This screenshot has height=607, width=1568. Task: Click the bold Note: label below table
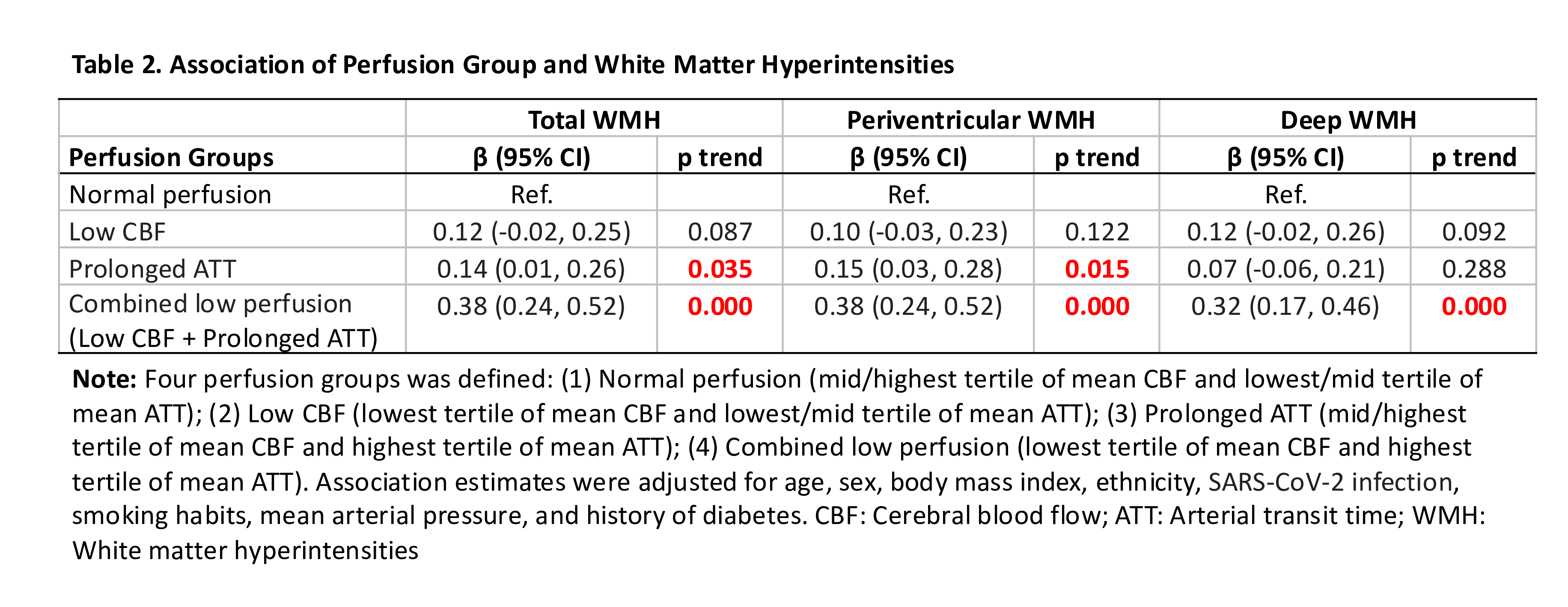click(x=104, y=379)
